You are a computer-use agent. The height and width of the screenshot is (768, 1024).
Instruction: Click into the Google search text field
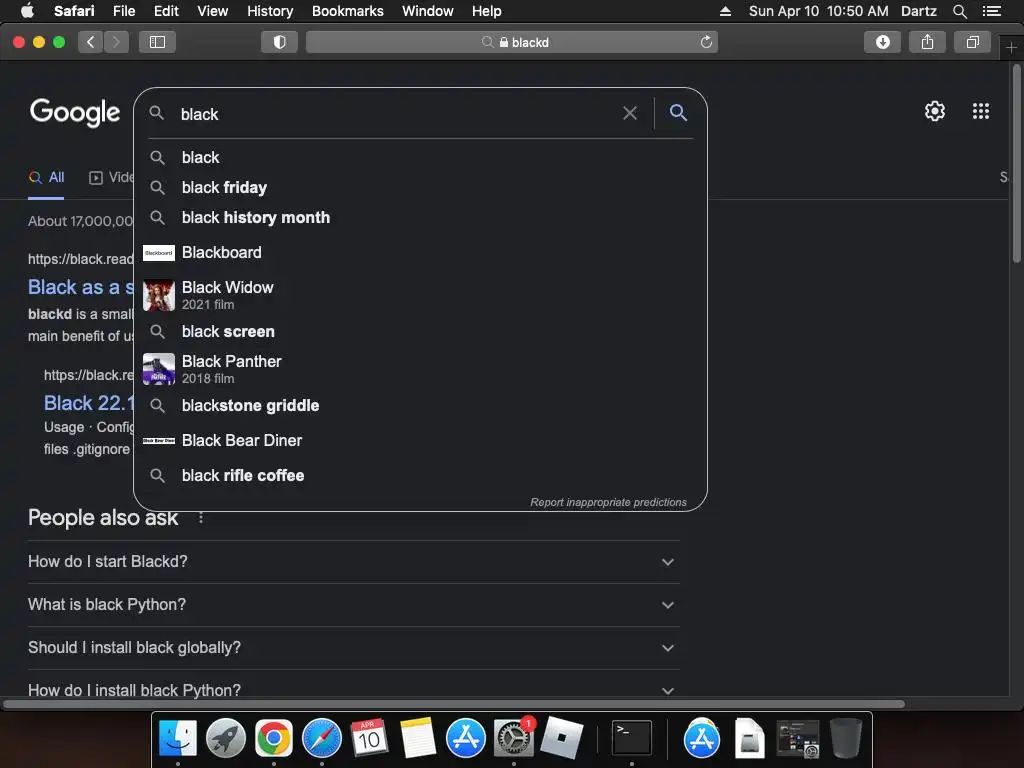[x=398, y=114]
